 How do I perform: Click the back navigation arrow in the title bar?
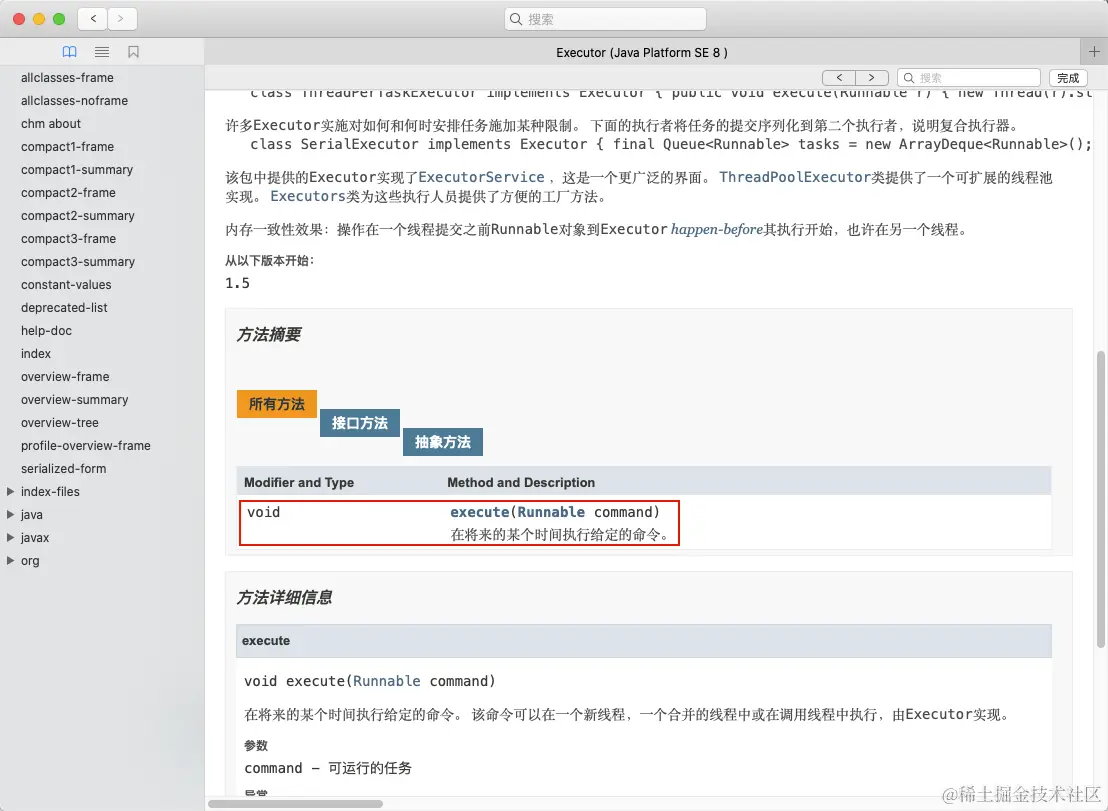(x=93, y=19)
